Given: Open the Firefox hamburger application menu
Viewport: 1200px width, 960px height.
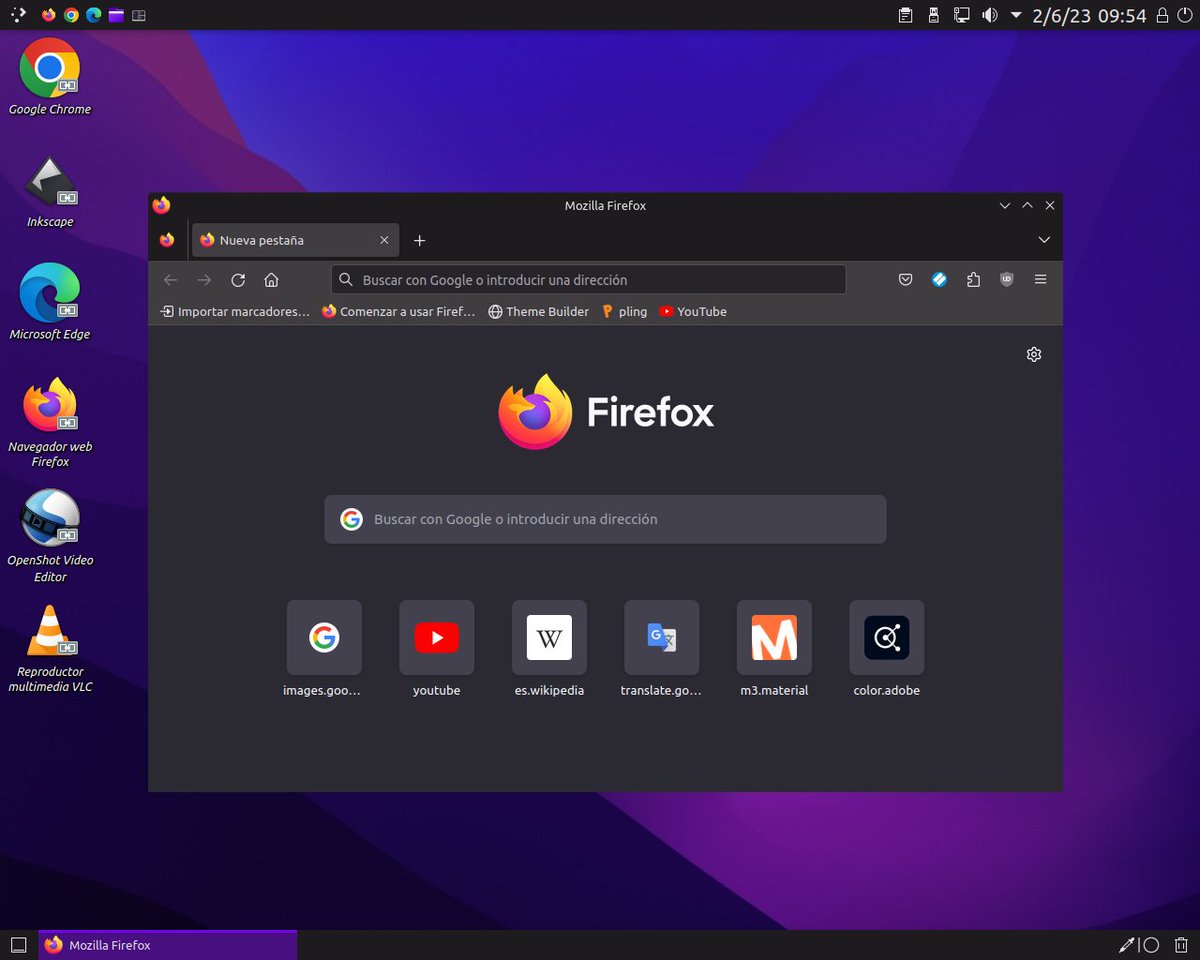Looking at the screenshot, I should [x=1041, y=280].
